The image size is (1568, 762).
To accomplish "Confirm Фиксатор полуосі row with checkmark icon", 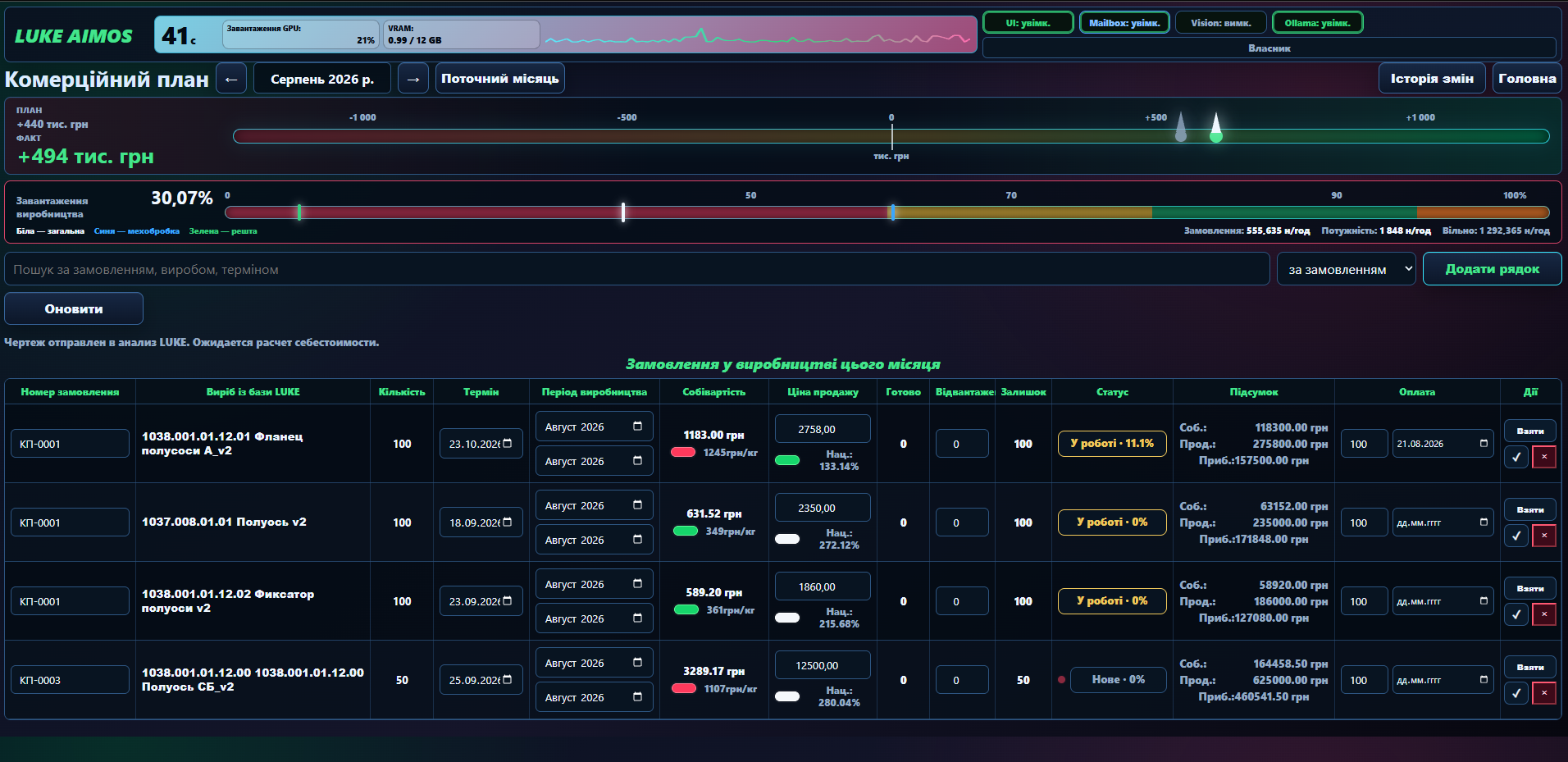I will click(x=1516, y=614).
